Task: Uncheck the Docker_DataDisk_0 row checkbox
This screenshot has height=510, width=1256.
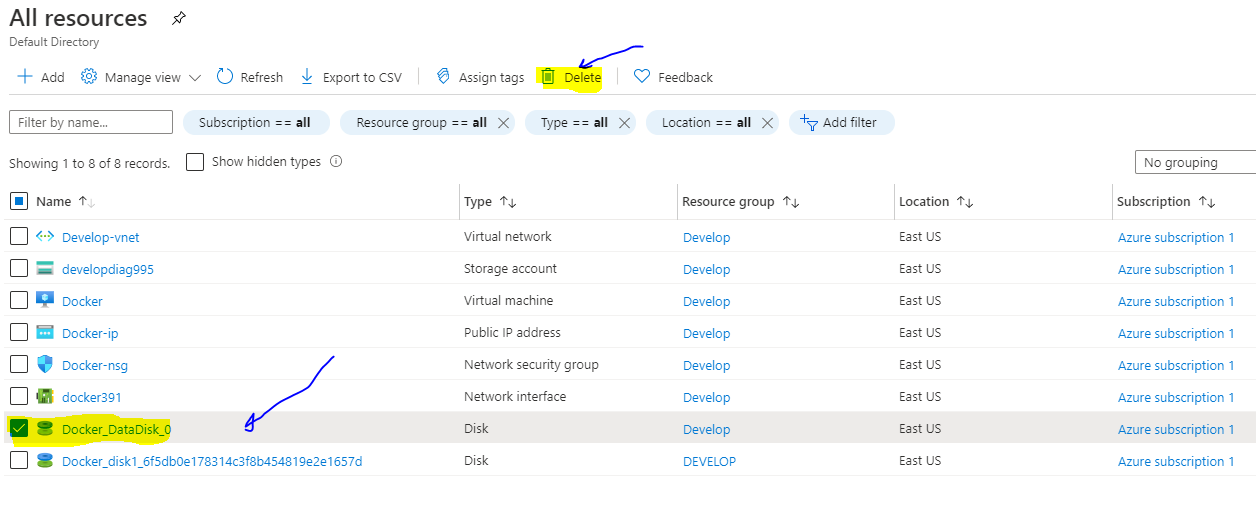Action: tap(19, 429)
